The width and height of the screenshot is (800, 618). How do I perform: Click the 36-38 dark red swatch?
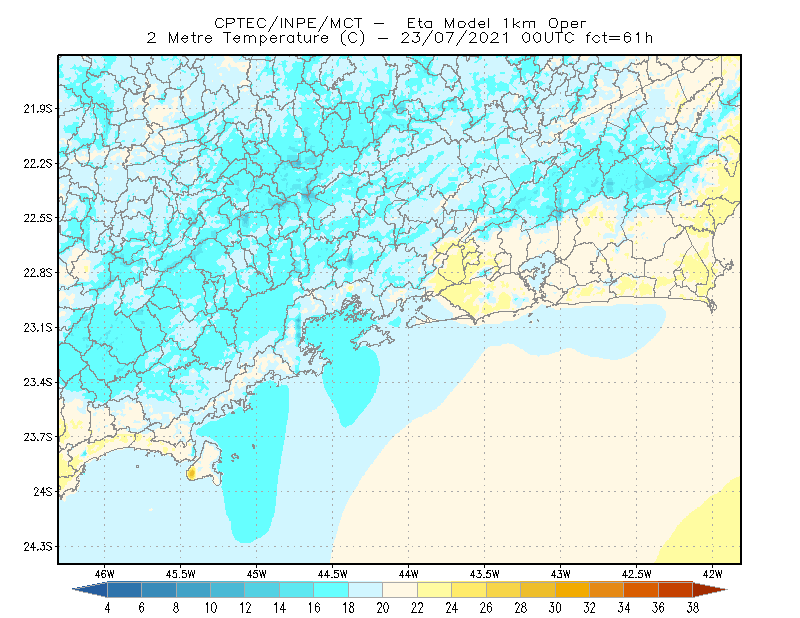[676, 590]
